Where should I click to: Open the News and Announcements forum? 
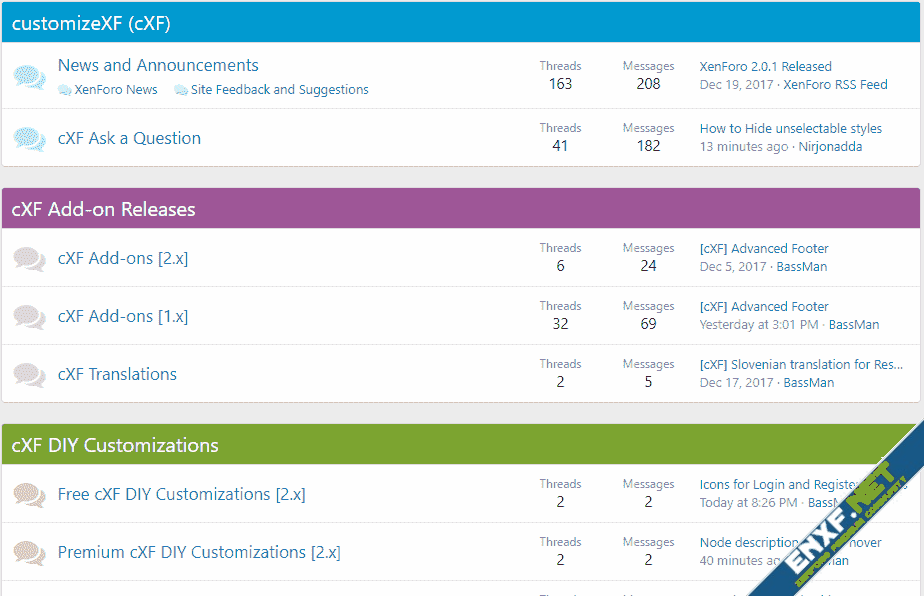point(158,66)
